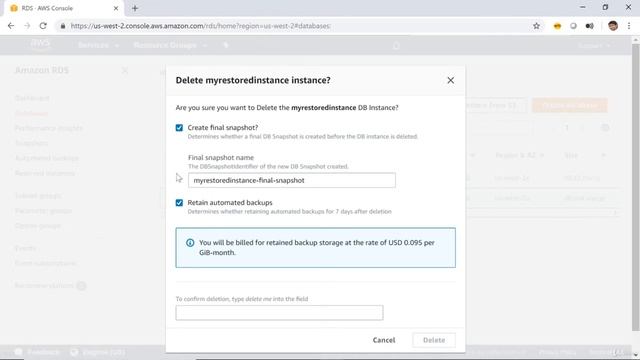This screenshot has height=360, width=640.
Task: Cancel the instance deletion
Action: click(384, 340)
